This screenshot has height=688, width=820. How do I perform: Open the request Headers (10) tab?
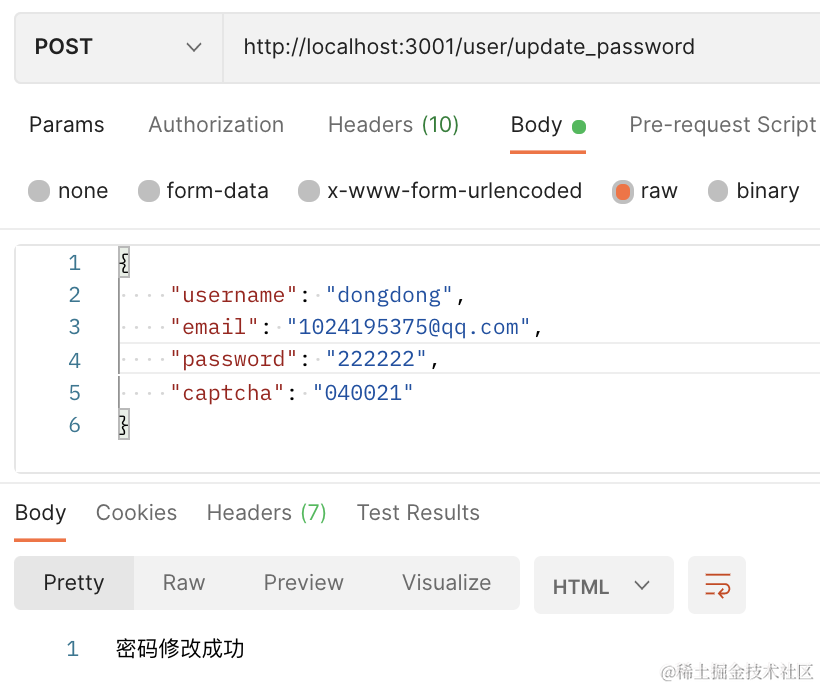point(393,125)
